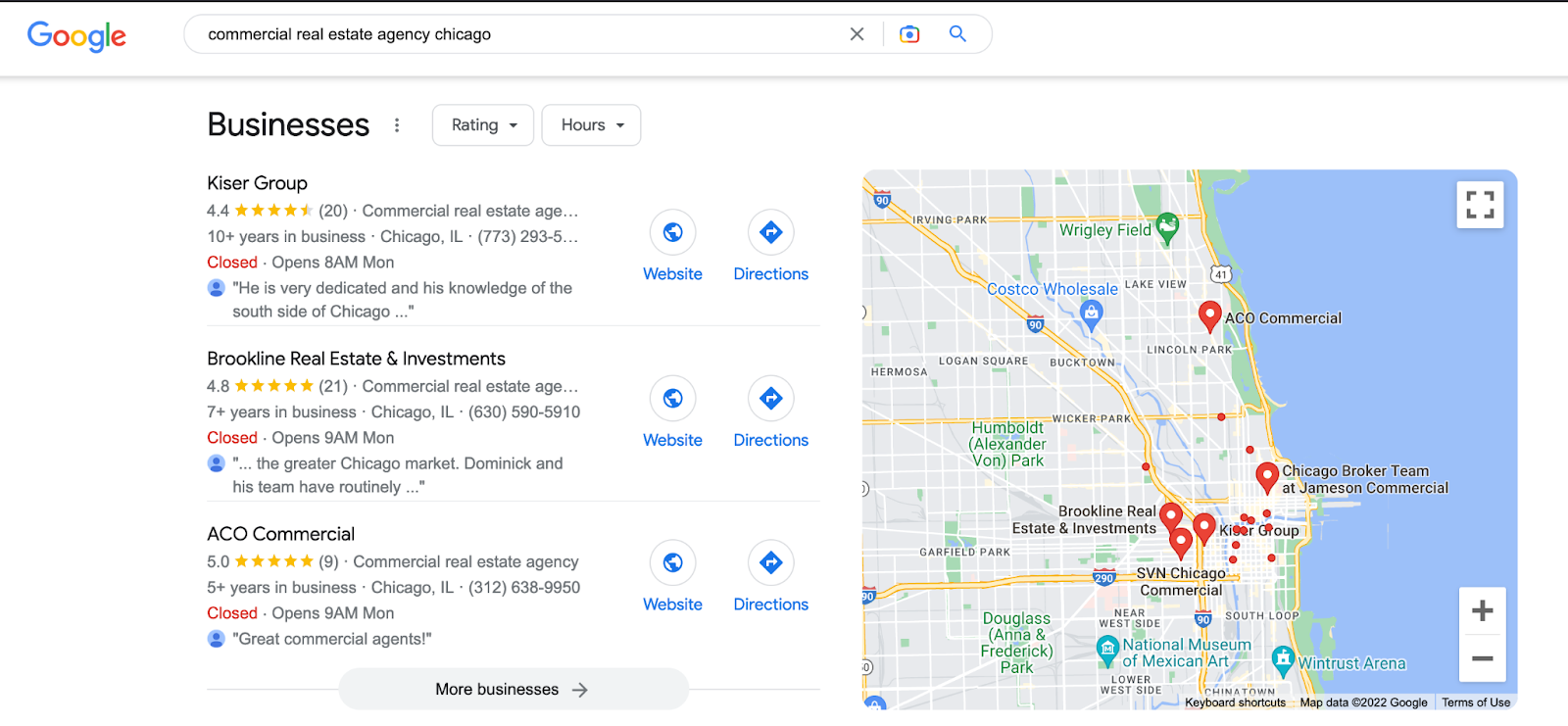Open Brookline Real Estate & Investments listing
Screen dimensions: 1568x726
356,359
